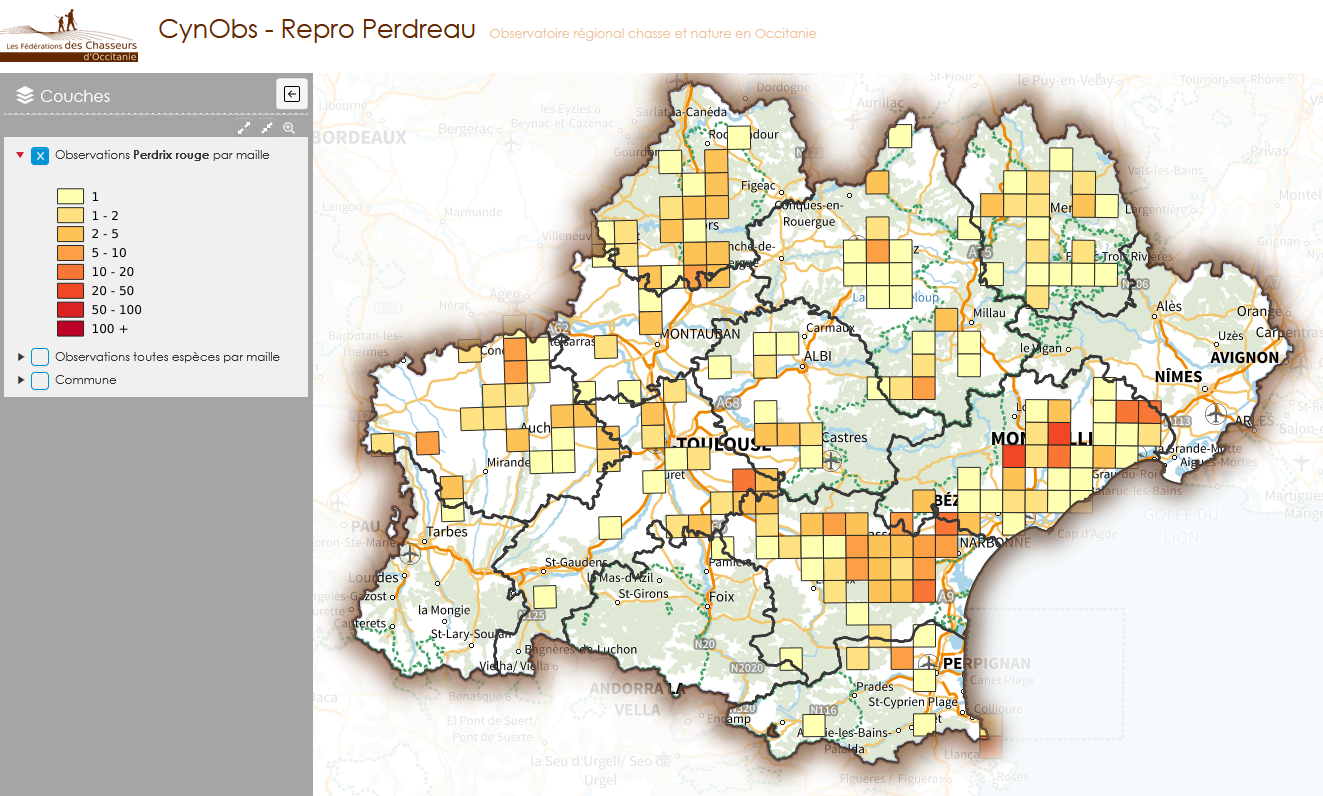Collapse the Couches panel with arrow button
1323x796 pixels.
[291, 94]
